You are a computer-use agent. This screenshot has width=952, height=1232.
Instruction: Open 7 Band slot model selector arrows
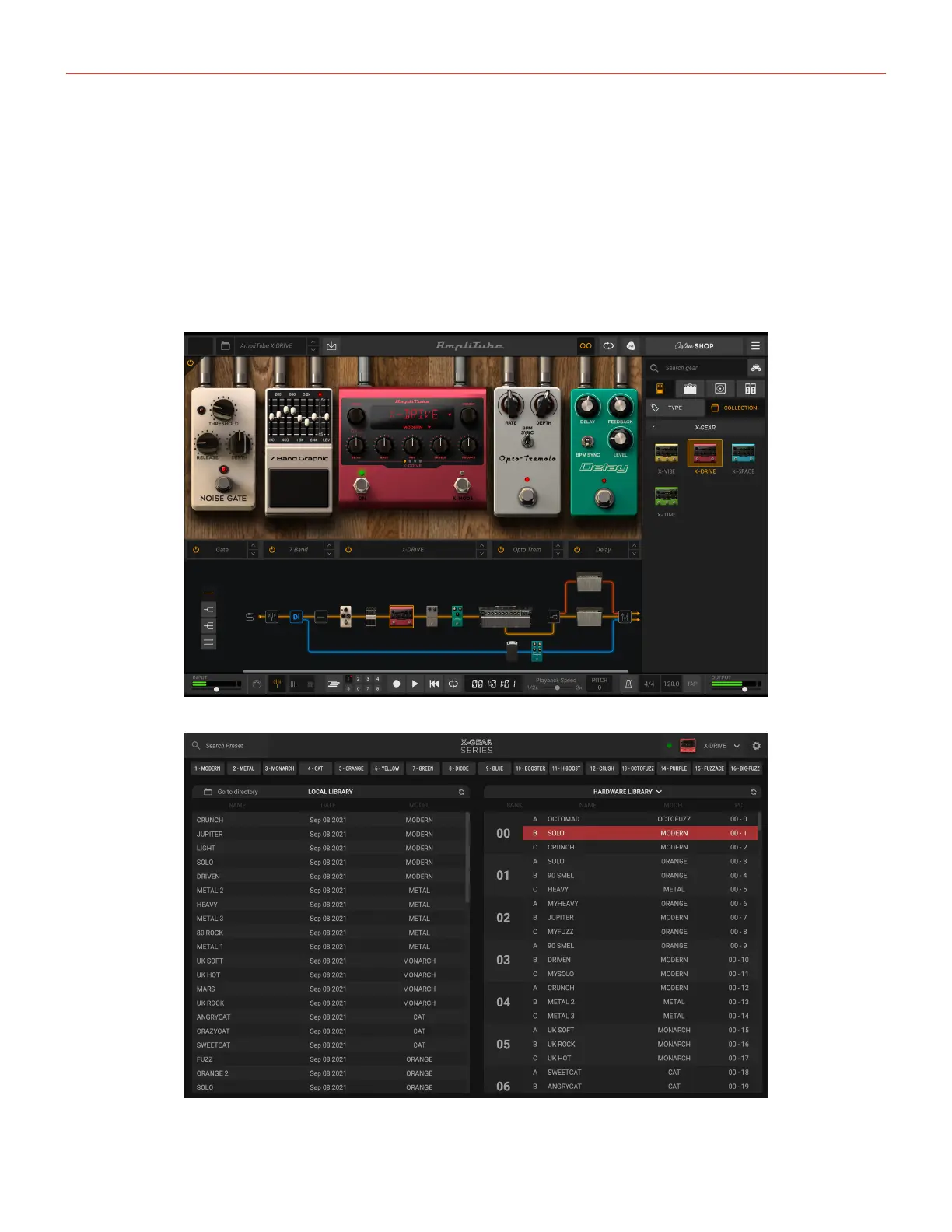(x=329, y=550)
